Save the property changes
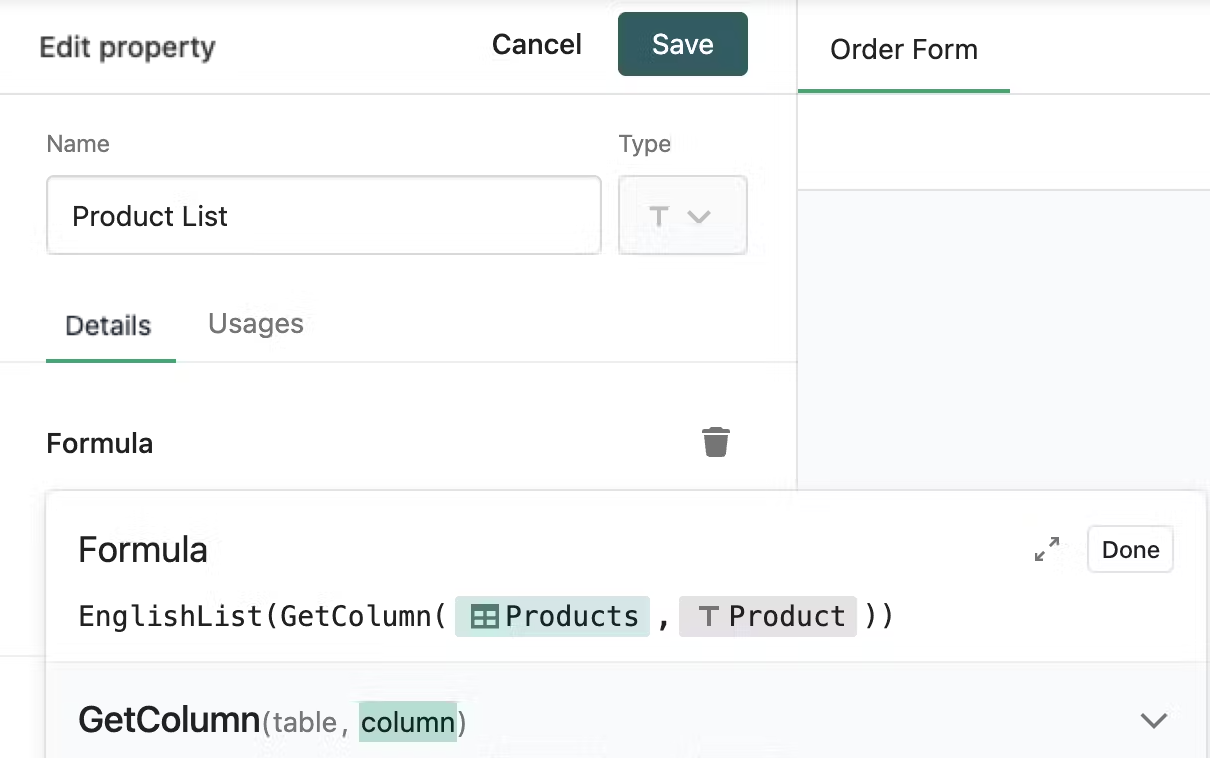 click(x=683, y=44)
